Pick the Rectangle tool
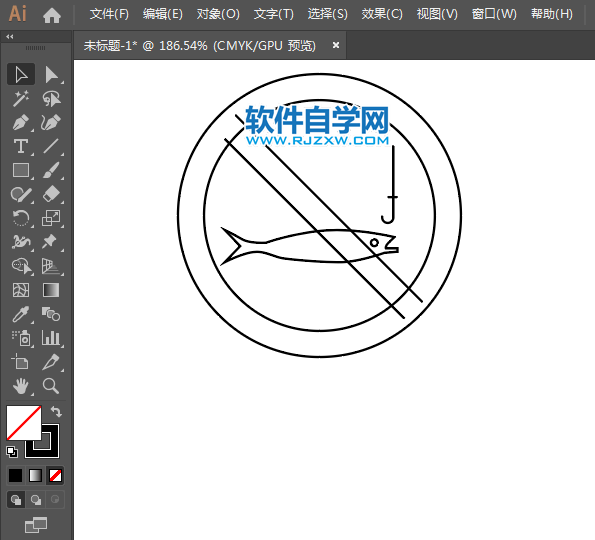 21,170
